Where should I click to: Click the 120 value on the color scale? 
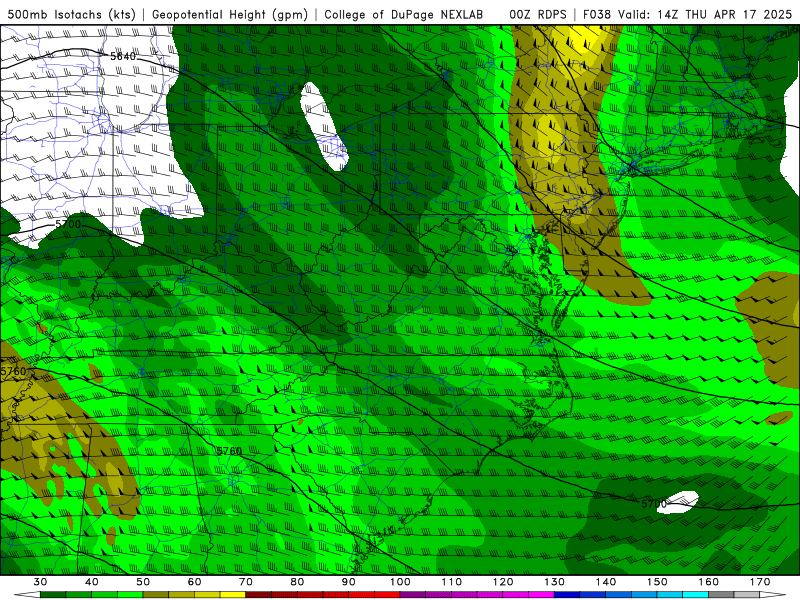503,582
